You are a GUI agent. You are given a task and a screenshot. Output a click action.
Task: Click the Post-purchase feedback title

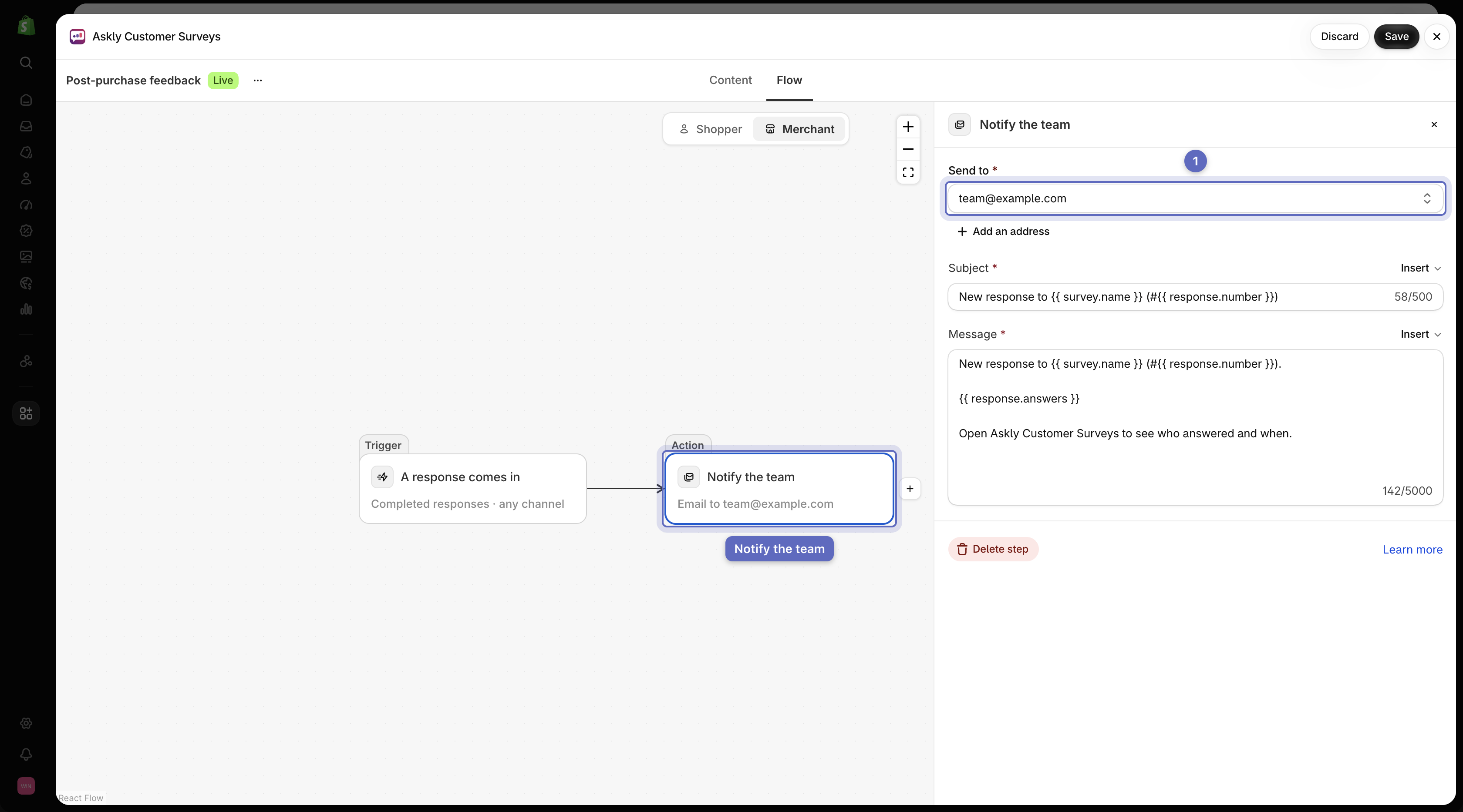[x=133, y=80]
